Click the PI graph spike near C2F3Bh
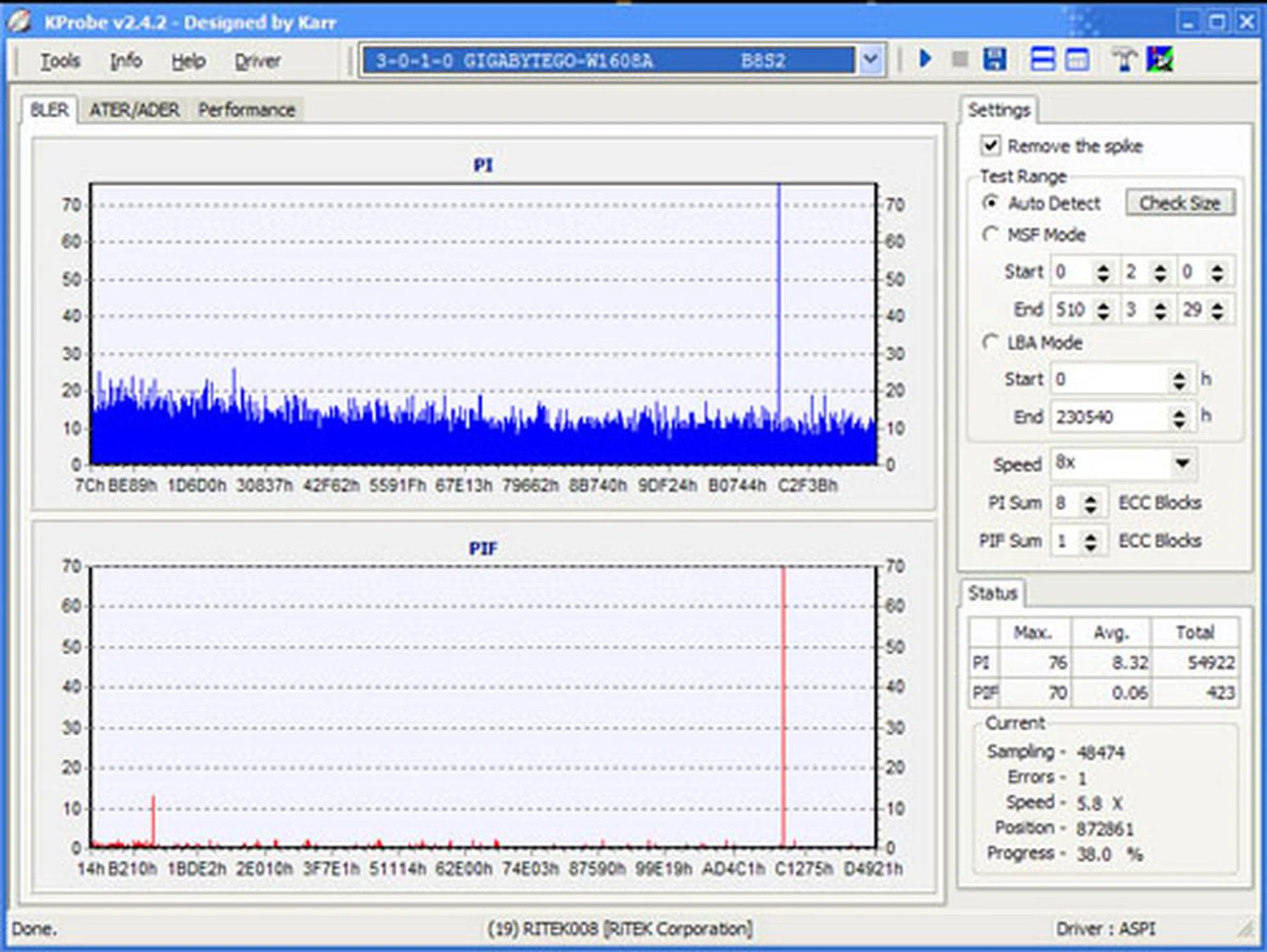 (x=779, y=297)
